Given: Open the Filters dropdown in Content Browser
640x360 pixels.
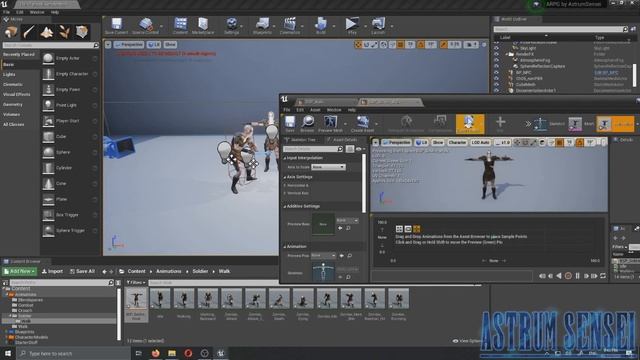Looking at the screenshot, I should (x=136, y=282).
